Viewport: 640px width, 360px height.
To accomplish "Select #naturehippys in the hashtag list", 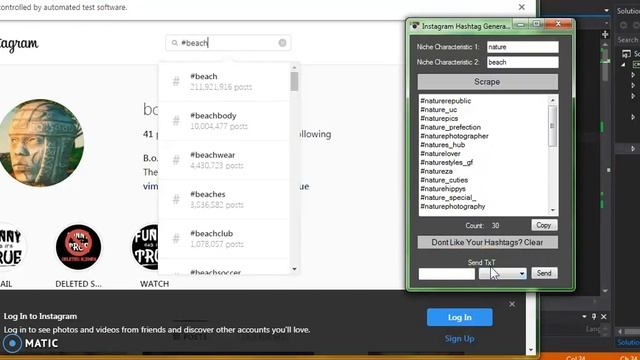I will click(x=443, y=189).
